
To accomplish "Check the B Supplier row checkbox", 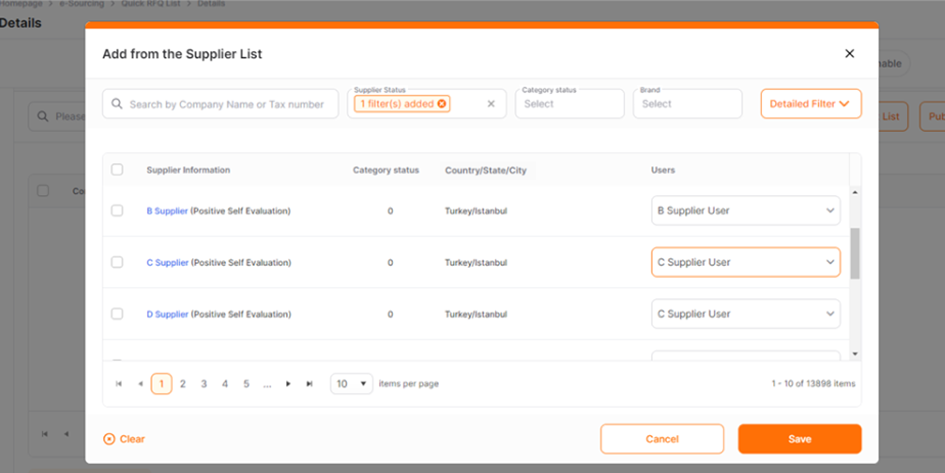I will (117, 210).
